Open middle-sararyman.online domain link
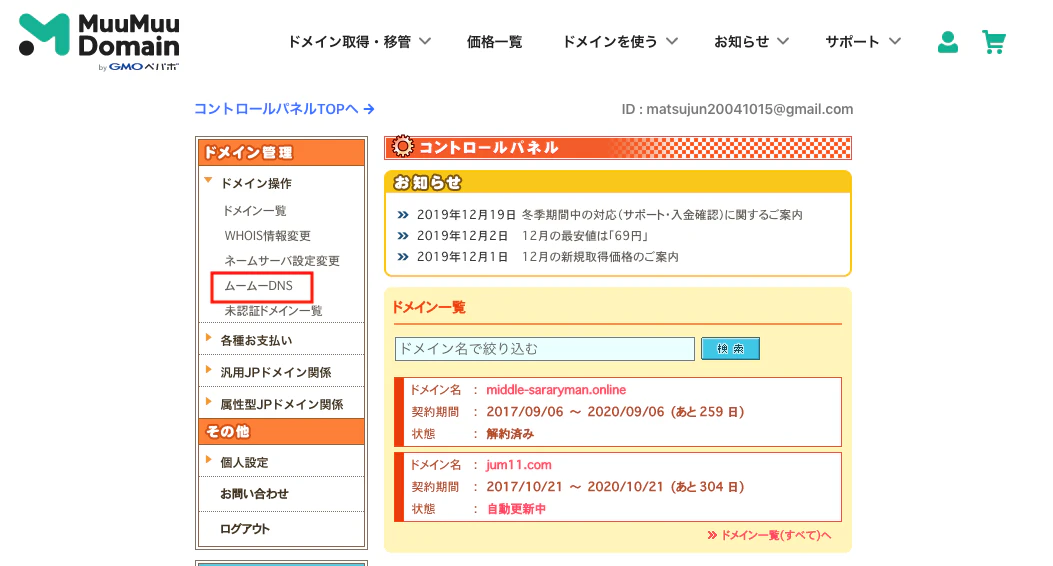This screenshot has width=1053, height=566. (556, 390)
